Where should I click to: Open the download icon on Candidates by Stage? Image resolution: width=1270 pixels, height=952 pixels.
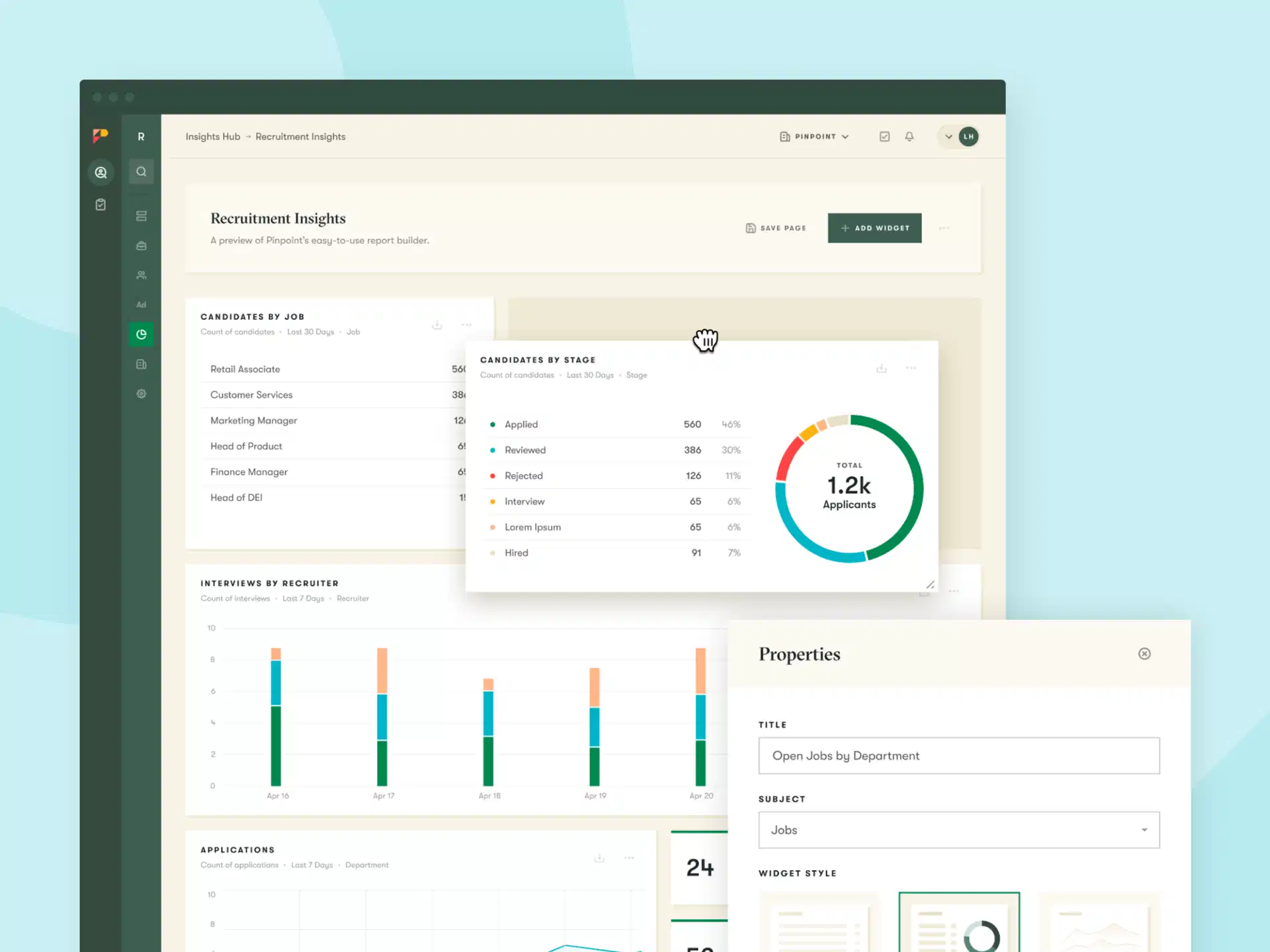881,368
